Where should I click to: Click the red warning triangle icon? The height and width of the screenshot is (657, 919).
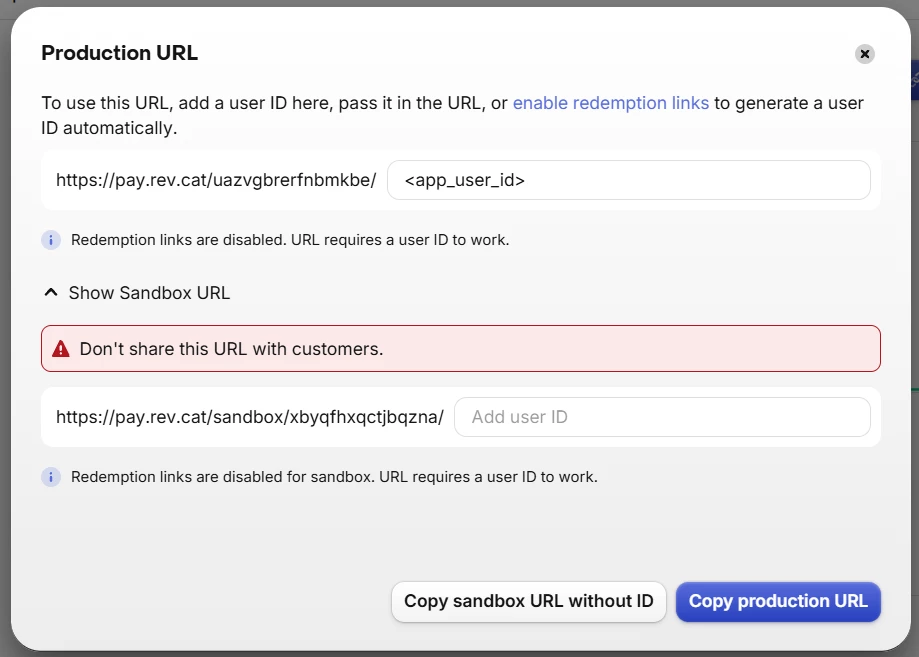click(61, 349)
